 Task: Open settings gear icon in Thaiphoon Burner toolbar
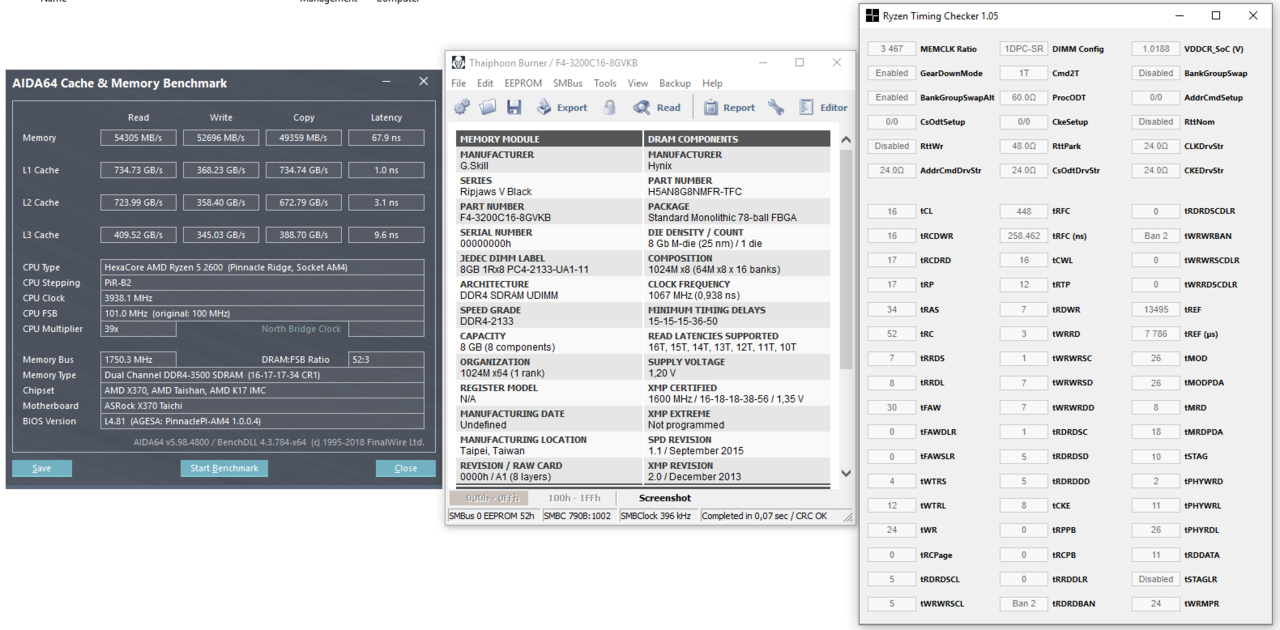coord(462,107)
